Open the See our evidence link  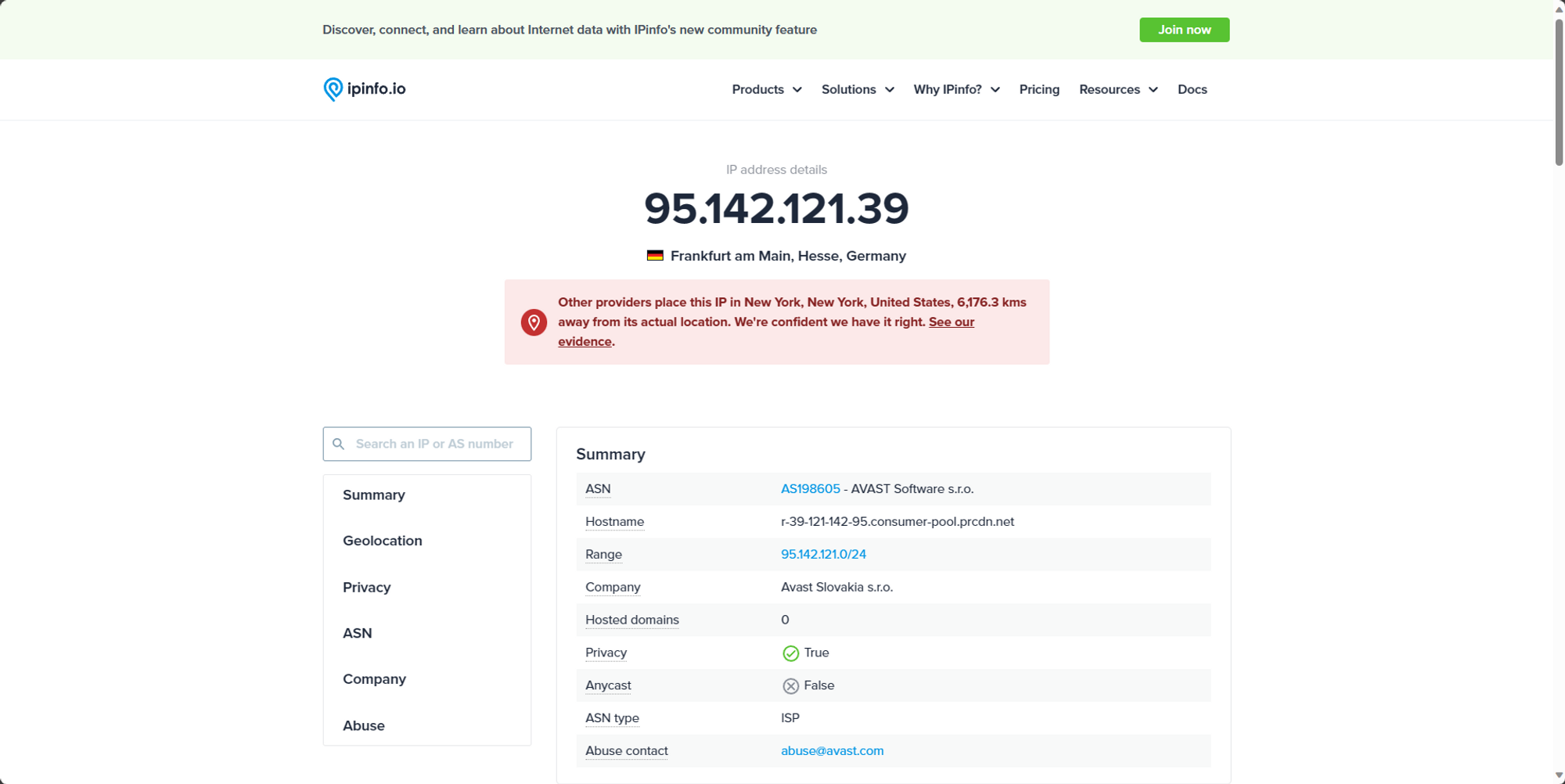[951, 322]
